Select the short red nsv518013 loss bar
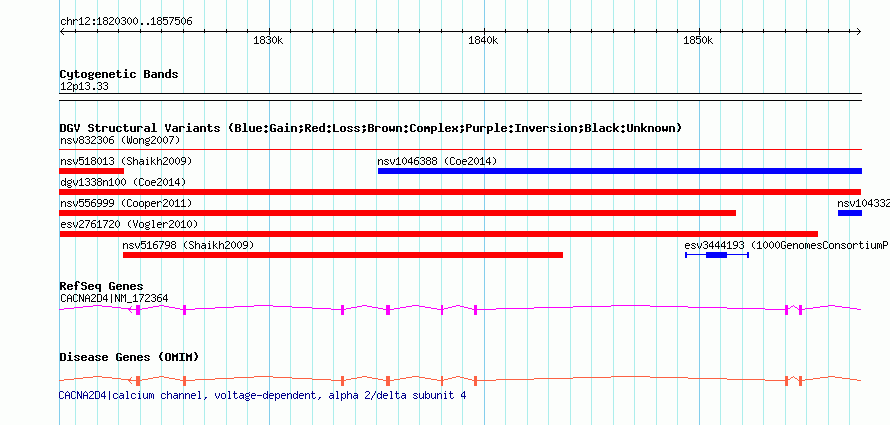890x425 pixels. click(91, 171)
